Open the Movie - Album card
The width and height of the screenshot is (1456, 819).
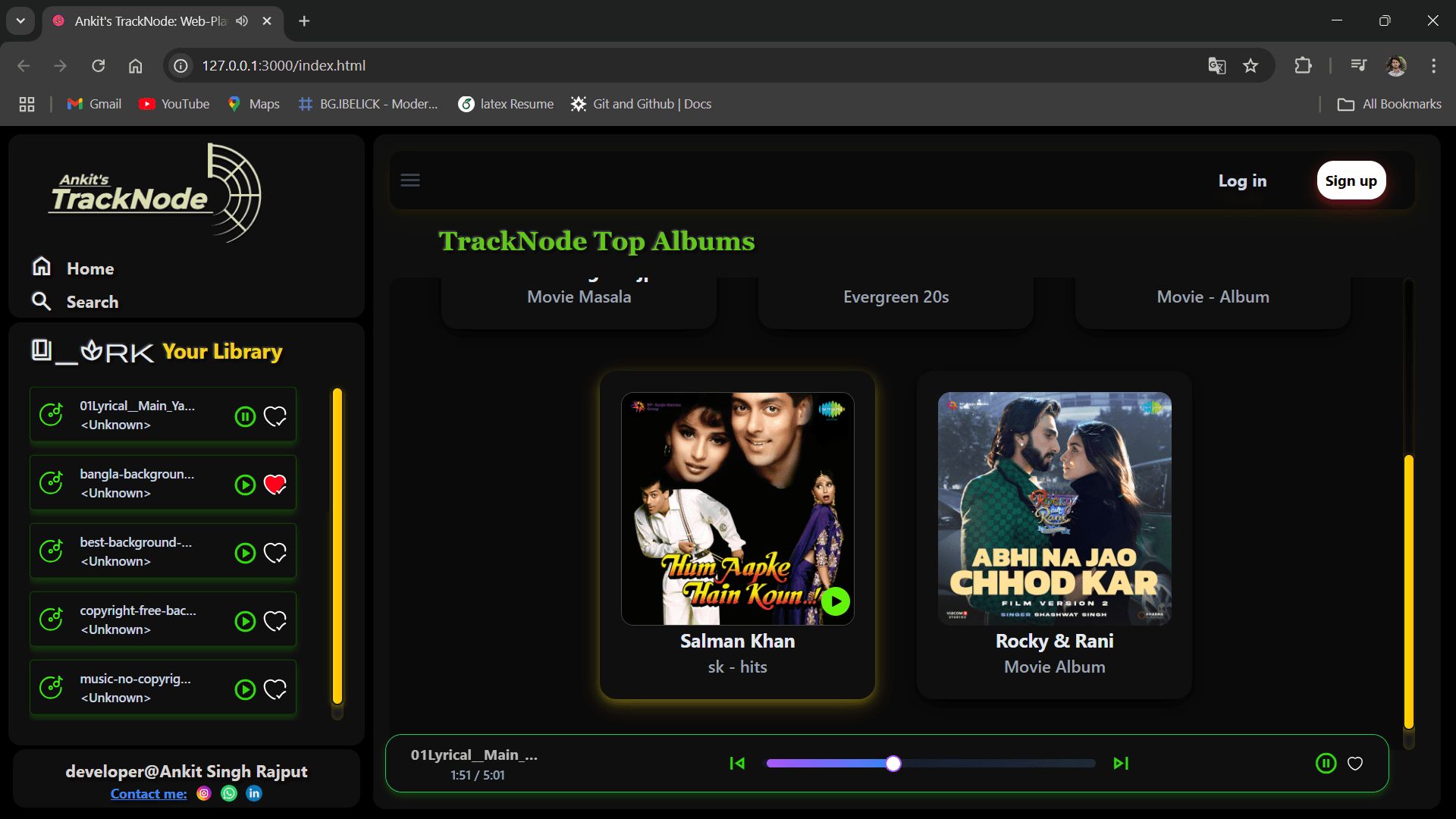pyautogui.click(x=1213, y=302)
